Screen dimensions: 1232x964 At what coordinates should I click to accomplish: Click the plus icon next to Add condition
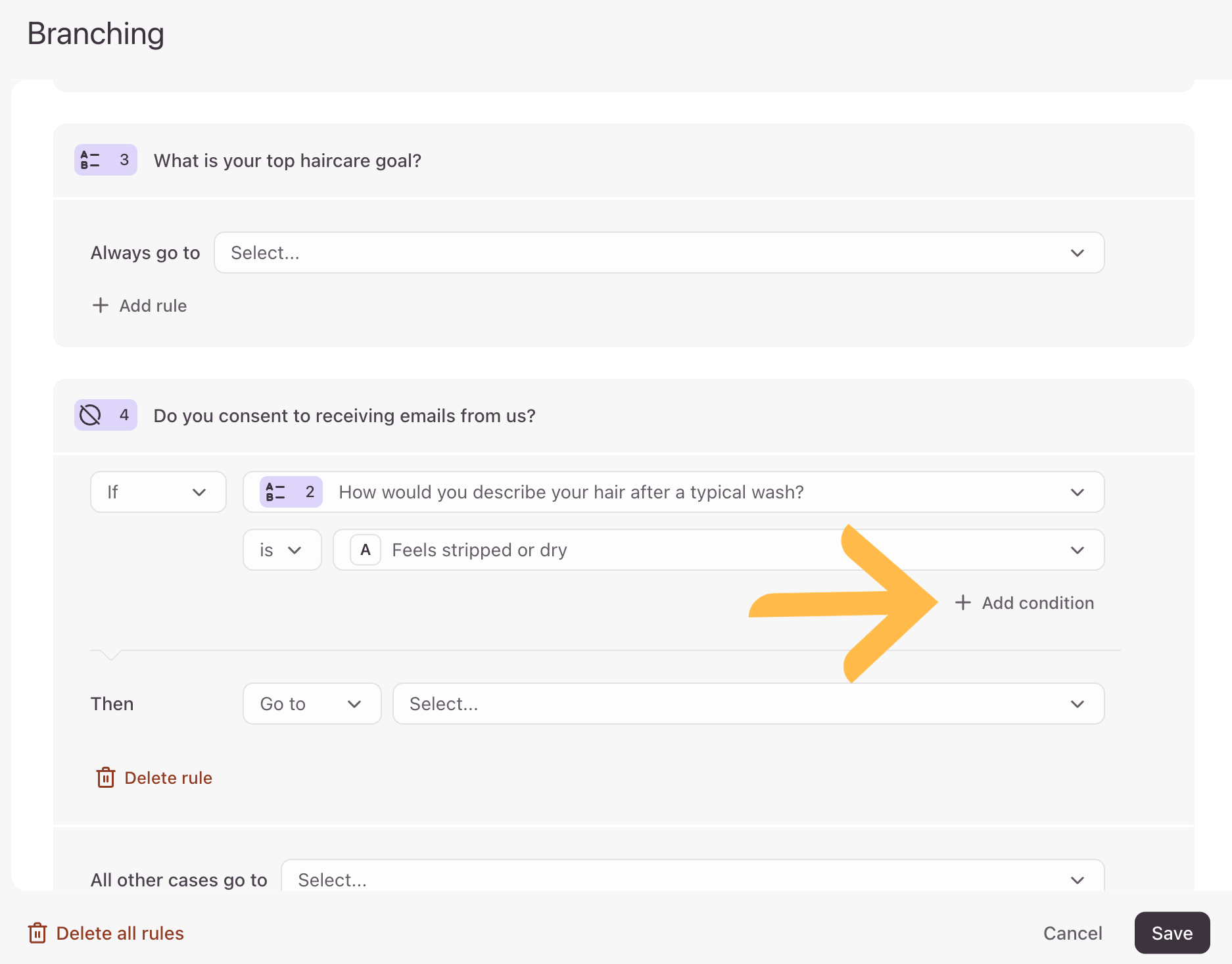click(x=962, y=603)
